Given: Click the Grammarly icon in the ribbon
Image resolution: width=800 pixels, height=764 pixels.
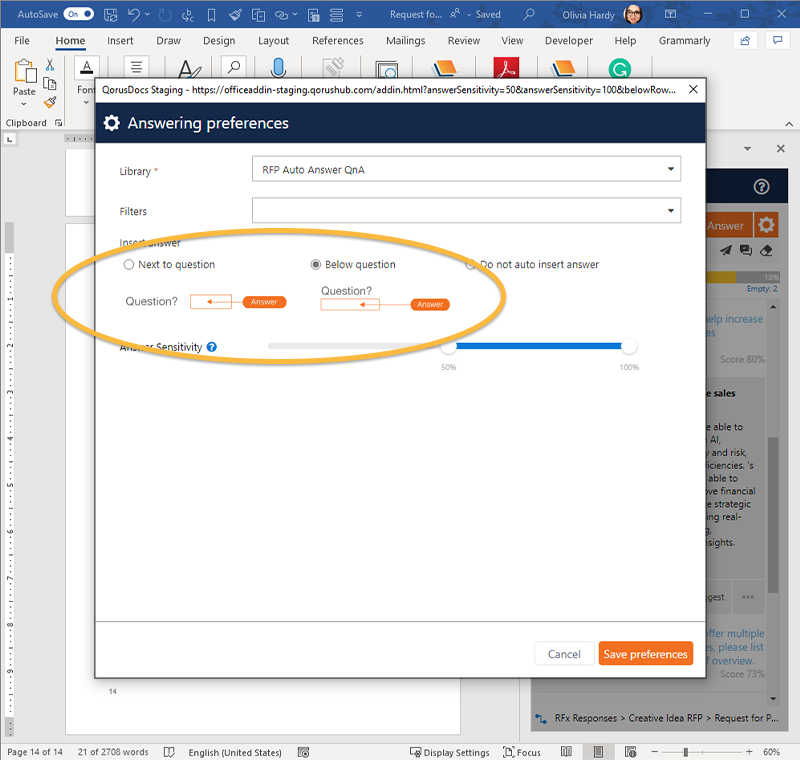Looking at the screenshot, I should click(x=620, y=69).
